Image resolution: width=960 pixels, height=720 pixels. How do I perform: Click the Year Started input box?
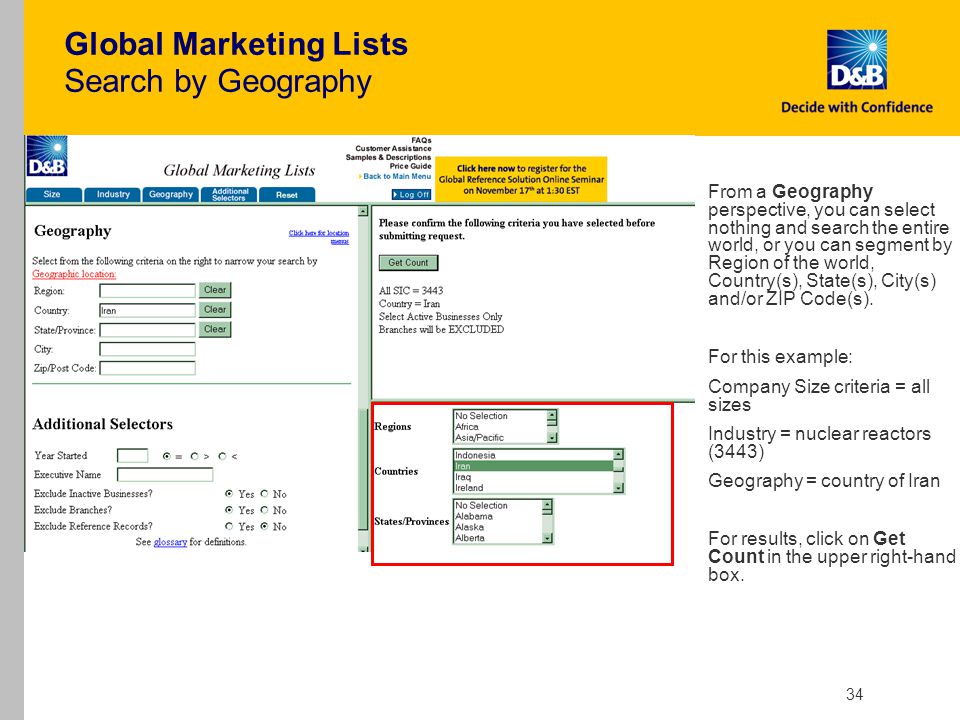coord(132,456)
